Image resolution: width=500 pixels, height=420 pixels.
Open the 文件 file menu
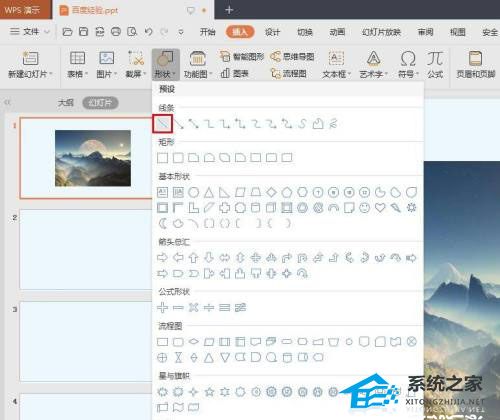(29, 32)
